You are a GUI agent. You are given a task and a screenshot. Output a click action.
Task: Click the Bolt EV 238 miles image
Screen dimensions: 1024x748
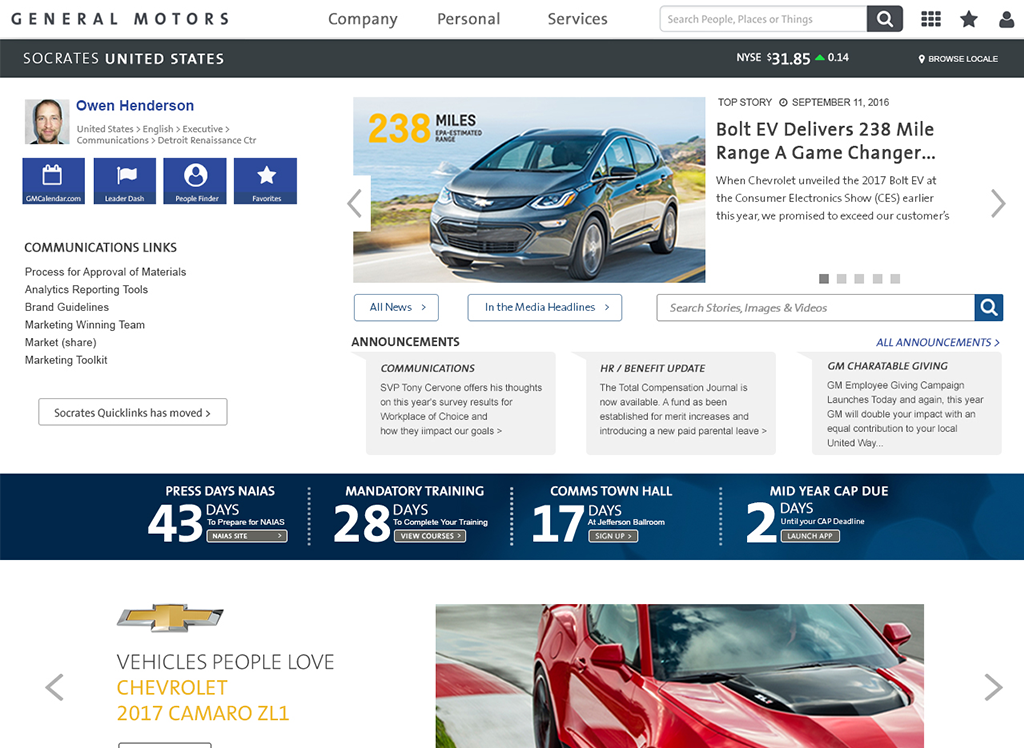(x=529, y=189)
